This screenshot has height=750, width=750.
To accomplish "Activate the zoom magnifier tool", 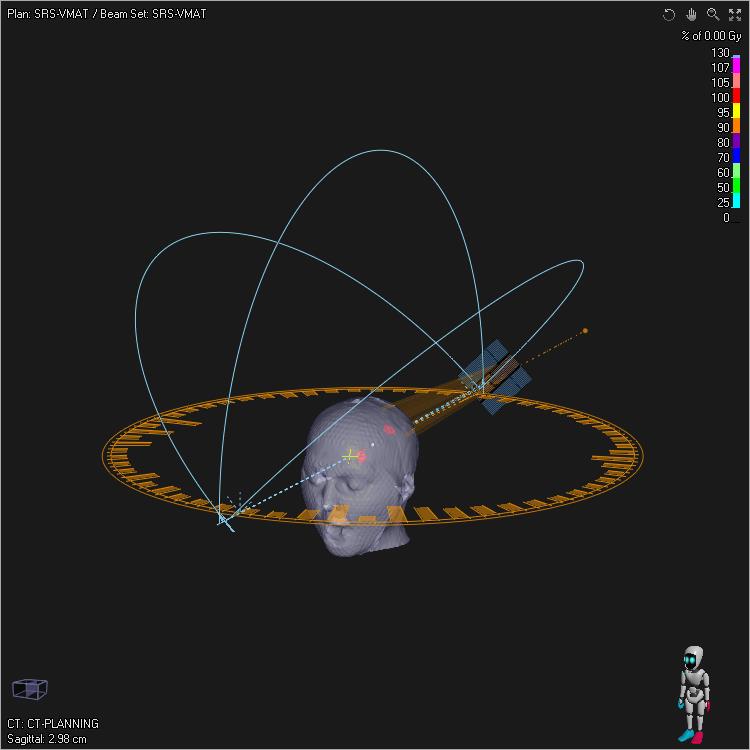I will pos(713,14).
